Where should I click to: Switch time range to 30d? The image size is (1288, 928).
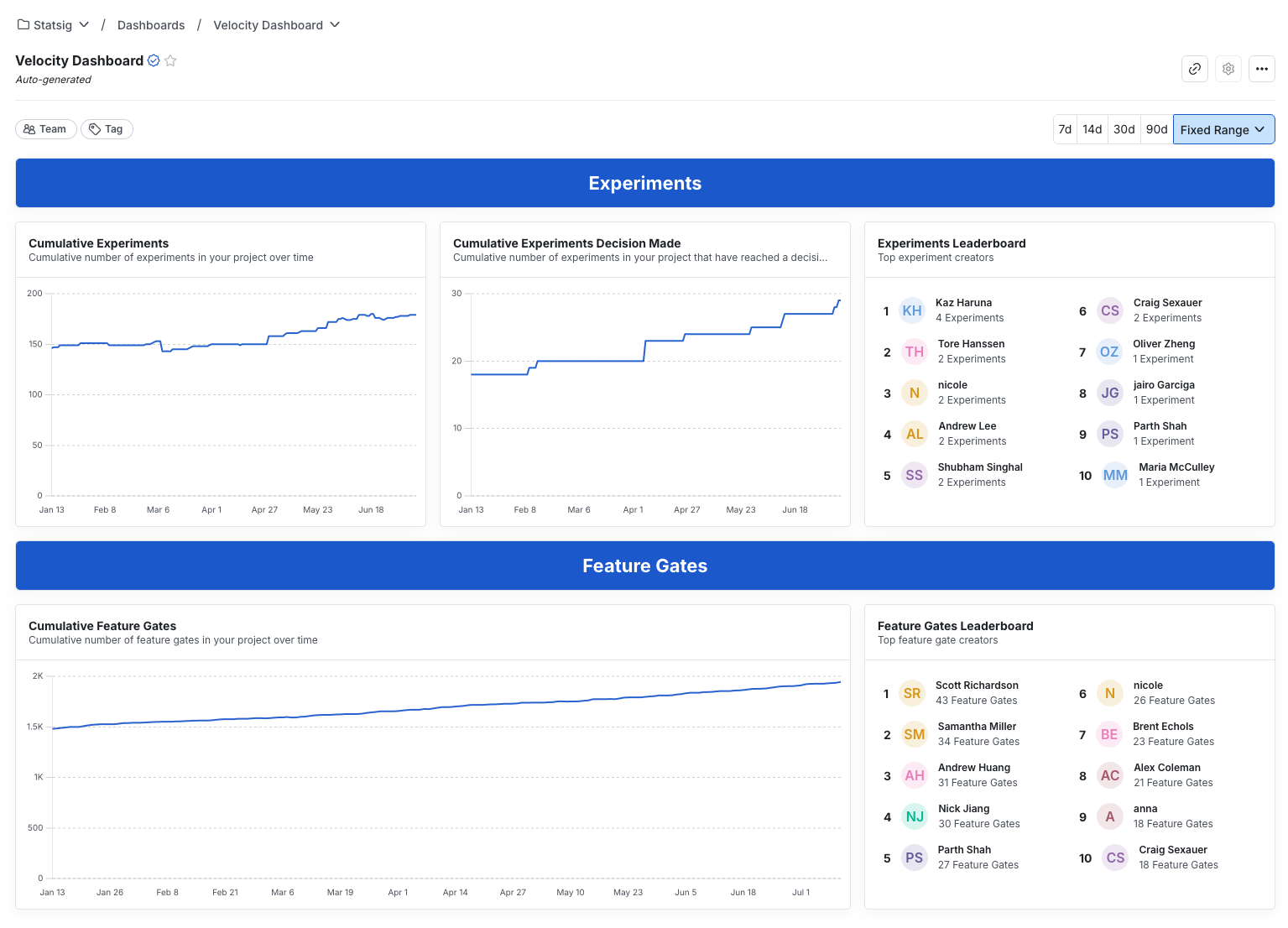1124,129
